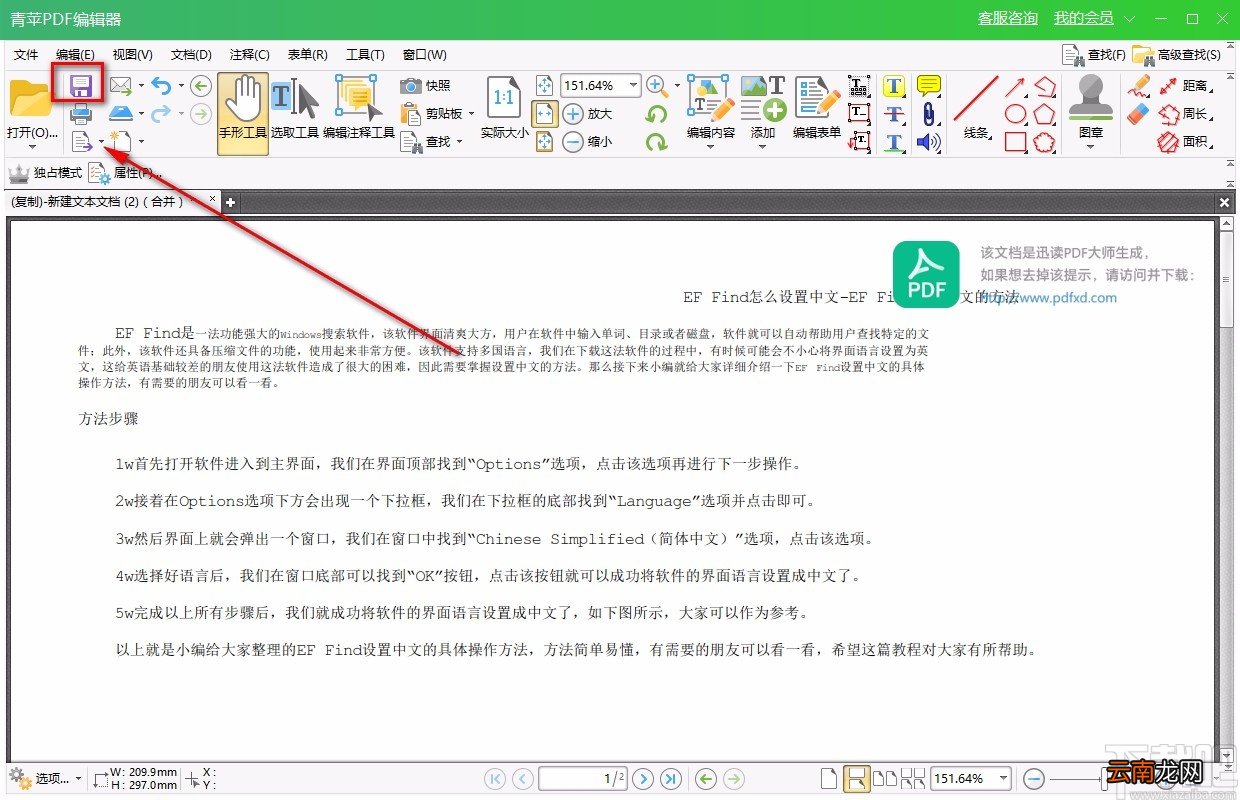Insert a sound annotation speaker icon
Image resolution: width=1240 pixels, height=800 pixels.
(x=929, y=142)
